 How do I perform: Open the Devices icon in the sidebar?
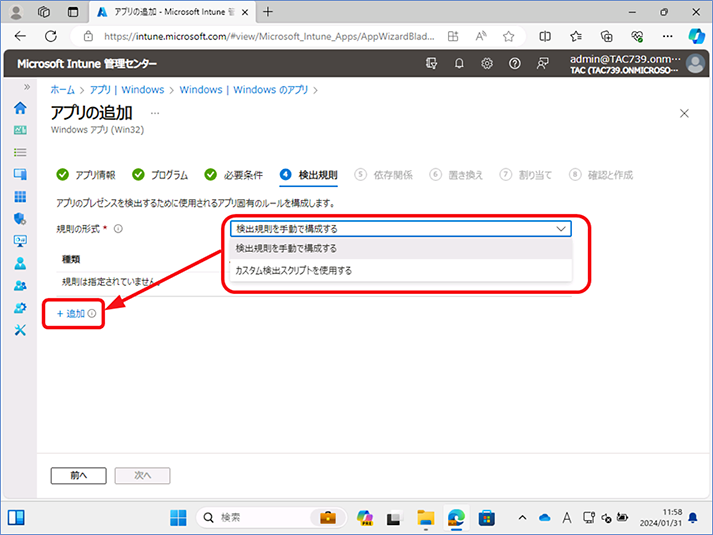click(x=20, y=174)
